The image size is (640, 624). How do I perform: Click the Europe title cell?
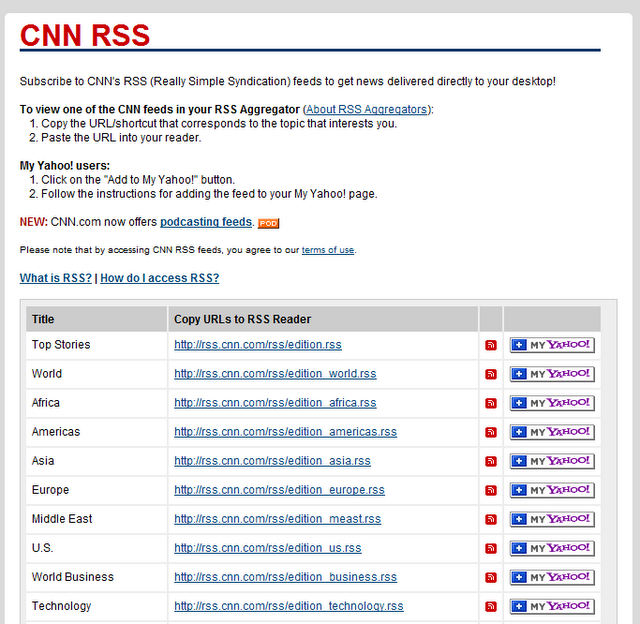pyautogui.click(x=96, y=490)
